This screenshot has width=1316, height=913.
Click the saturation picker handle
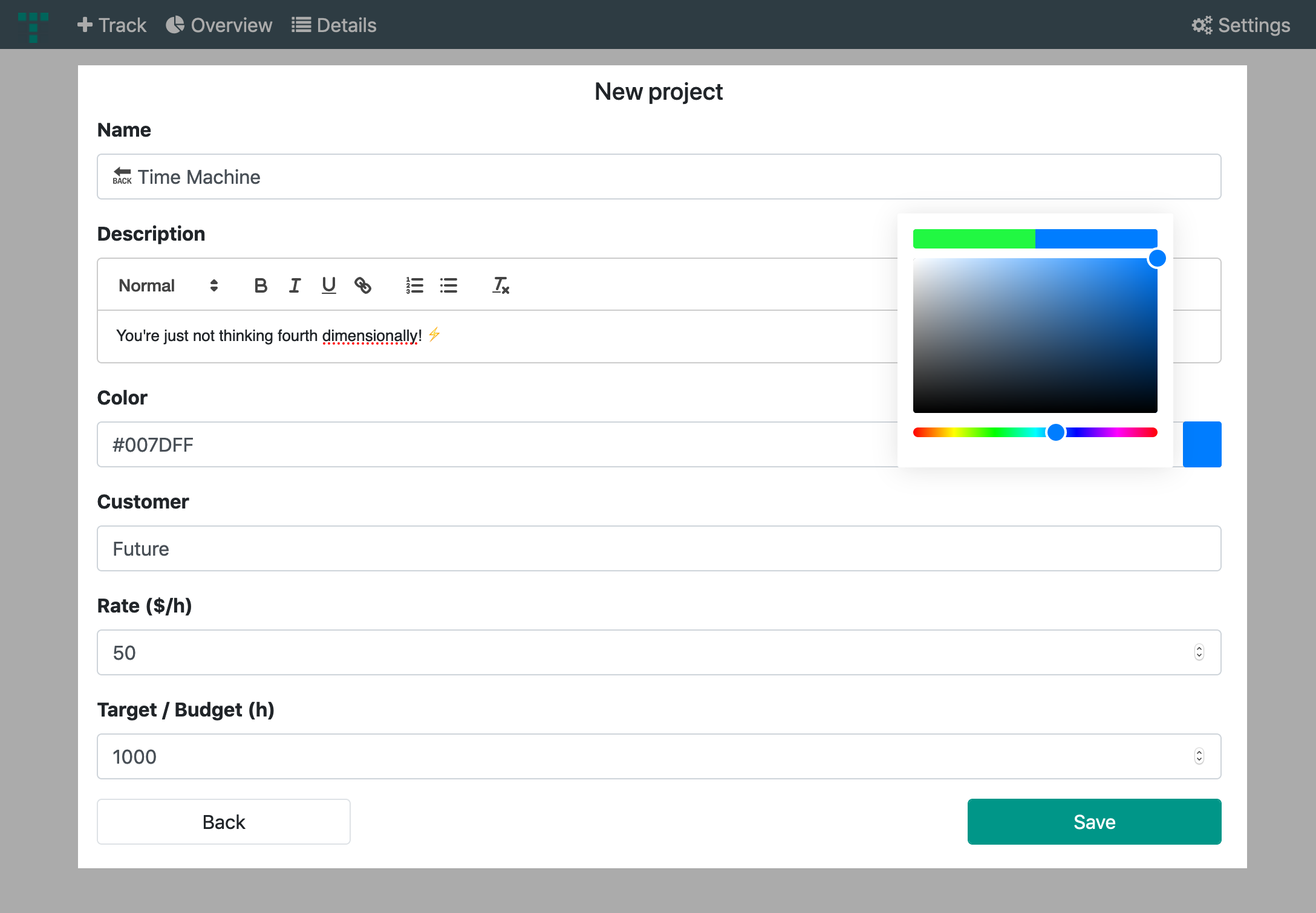pos(1157,259)
